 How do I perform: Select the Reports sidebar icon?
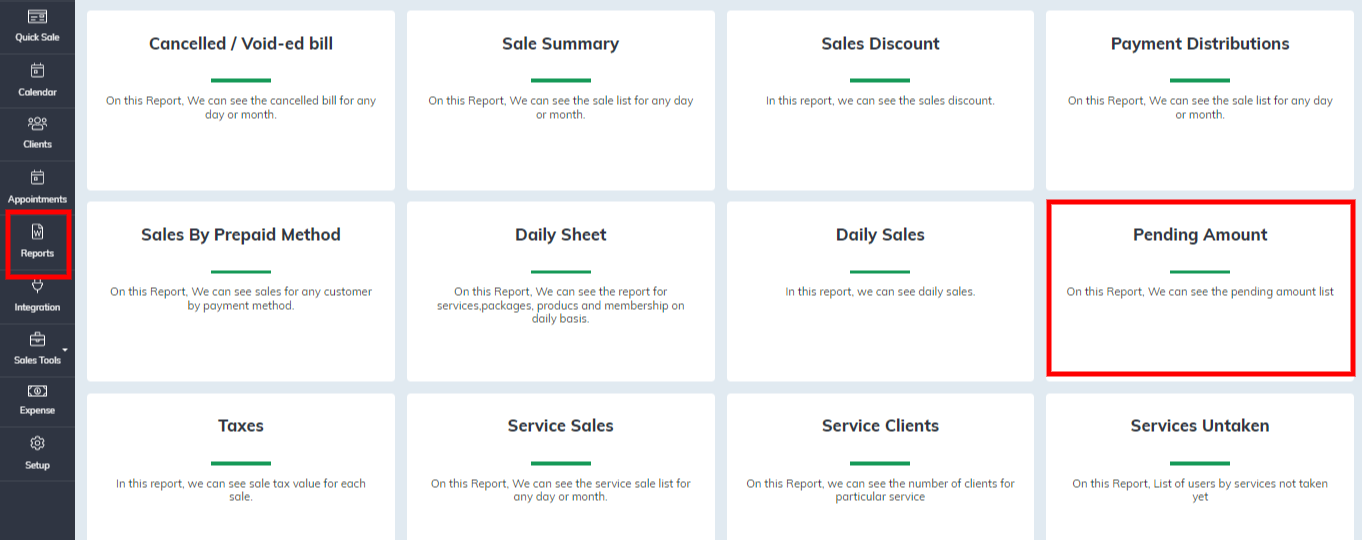click(37, 232)
